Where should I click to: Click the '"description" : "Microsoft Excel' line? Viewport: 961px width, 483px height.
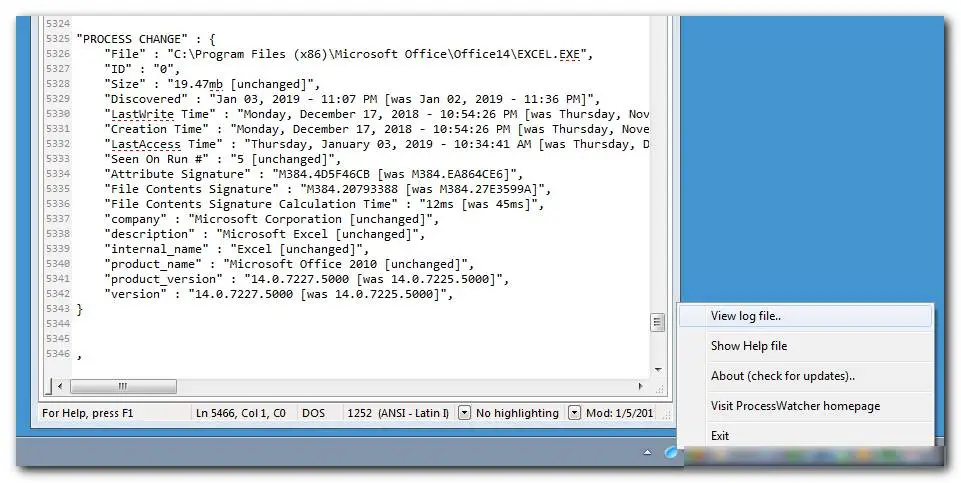265,234
